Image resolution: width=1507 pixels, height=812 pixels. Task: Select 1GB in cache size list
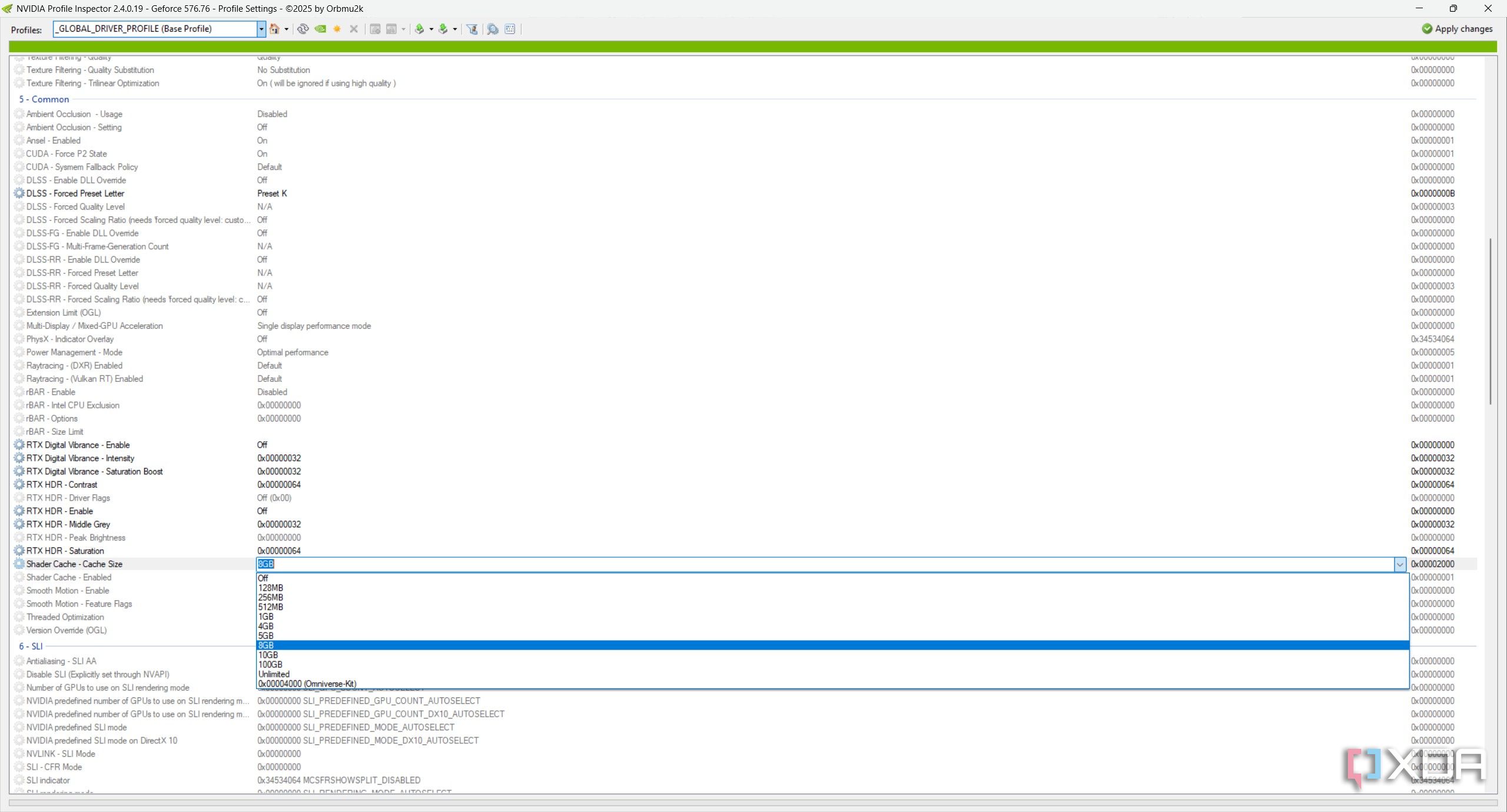tap(832, 617)
